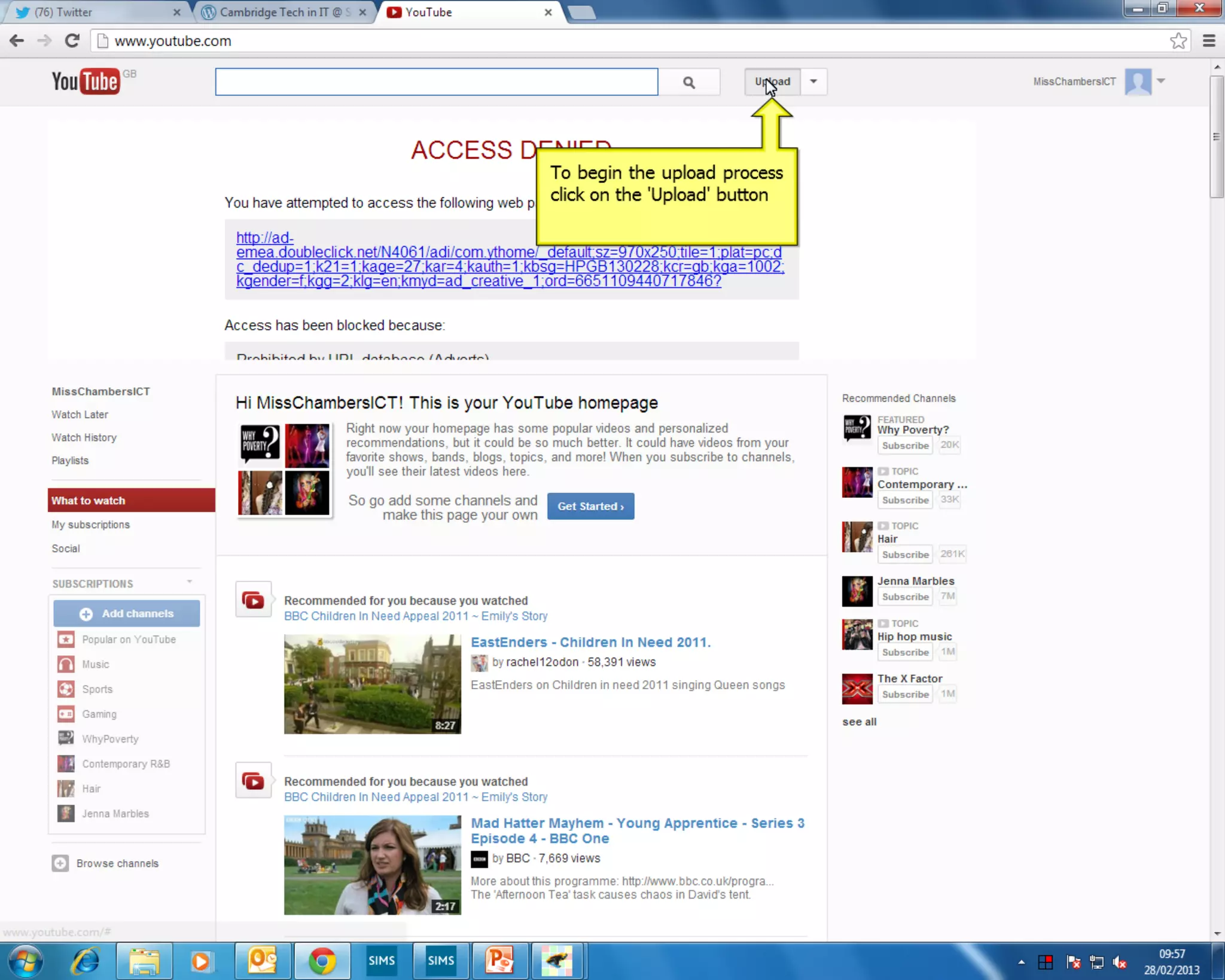Open the MissChambersICT account menu arrow
Screen dimensions: 1225x980
pos(1161,81)
